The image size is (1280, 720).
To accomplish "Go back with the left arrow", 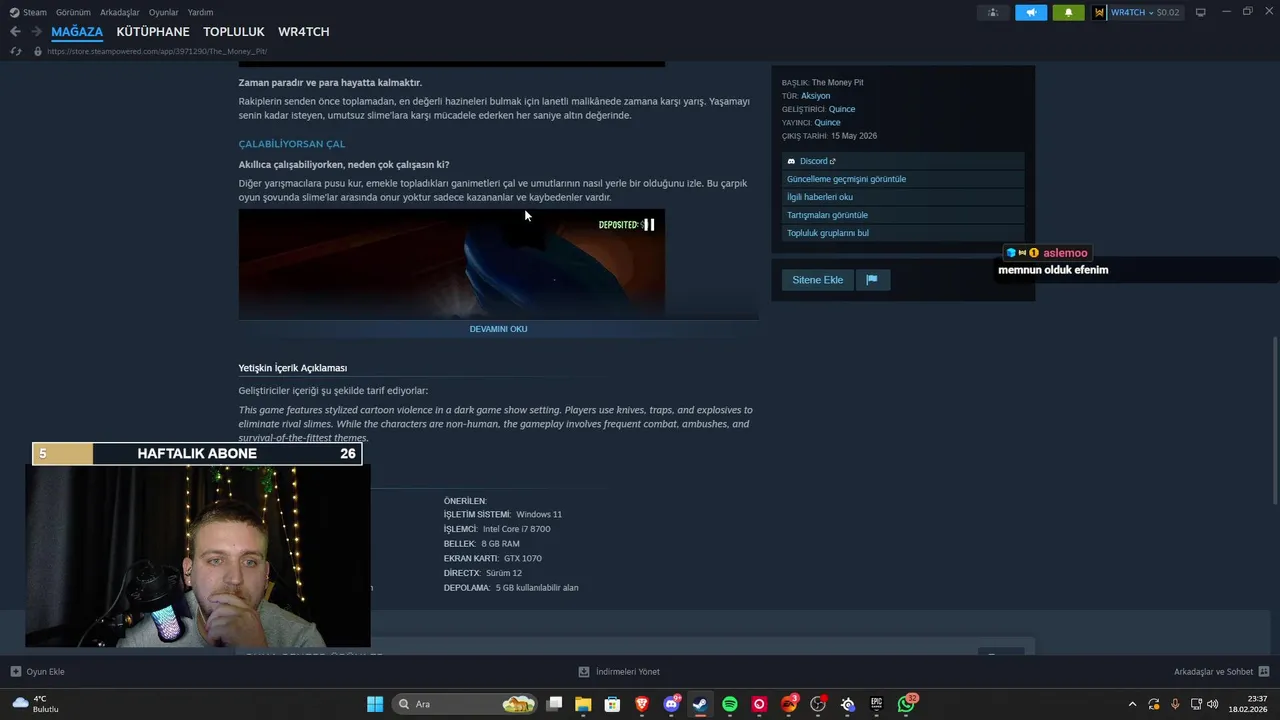I will click(15, 32).
